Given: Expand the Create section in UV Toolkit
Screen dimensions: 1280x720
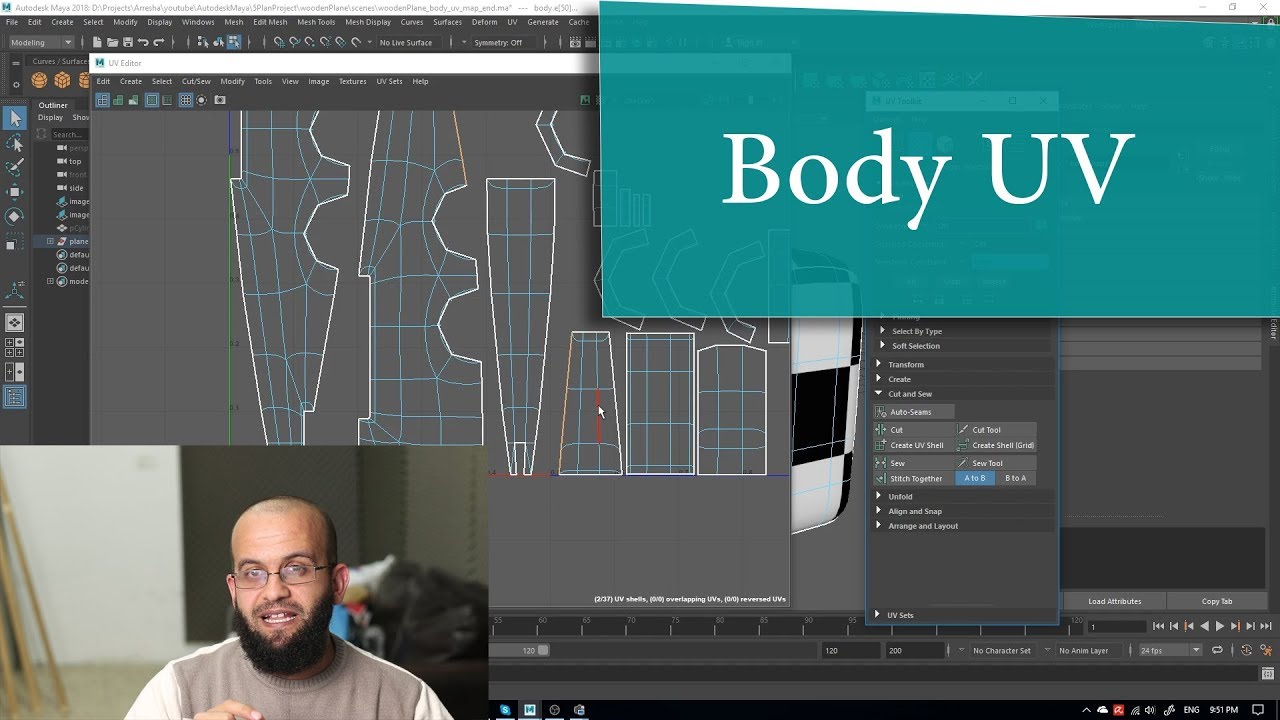Looking at the screenshot, I should point(963,379).
